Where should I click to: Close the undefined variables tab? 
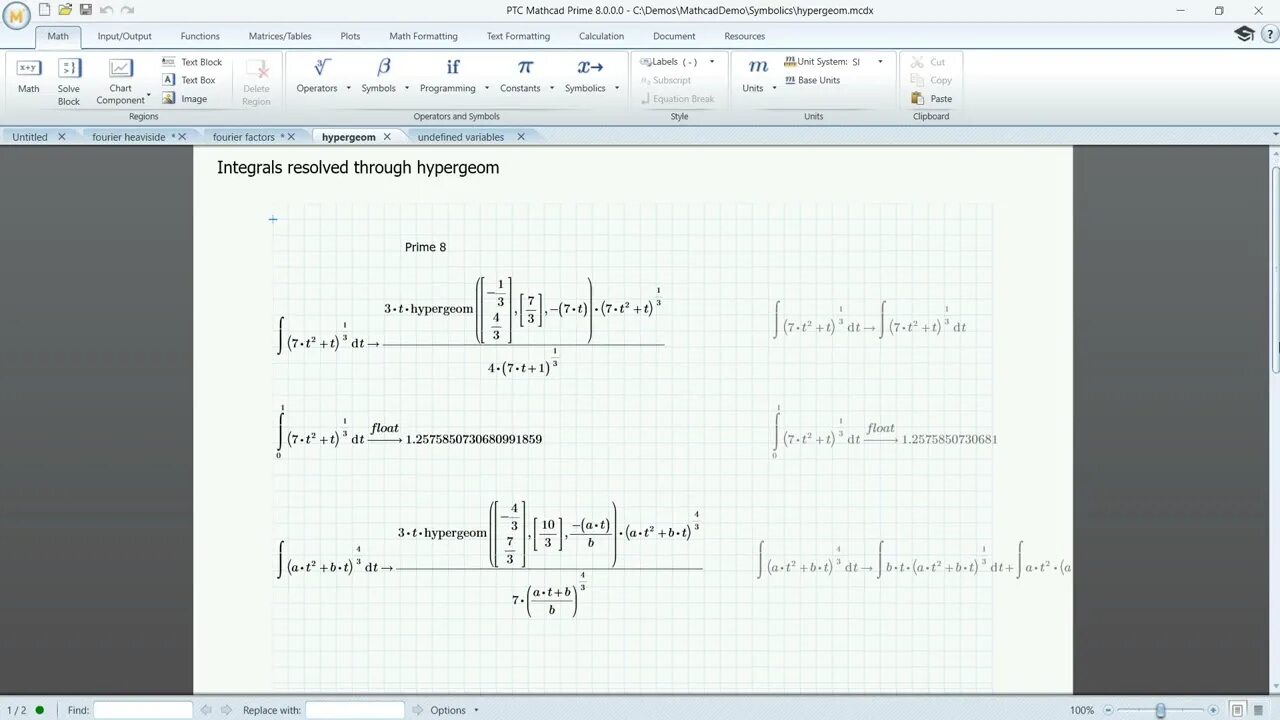520,136
